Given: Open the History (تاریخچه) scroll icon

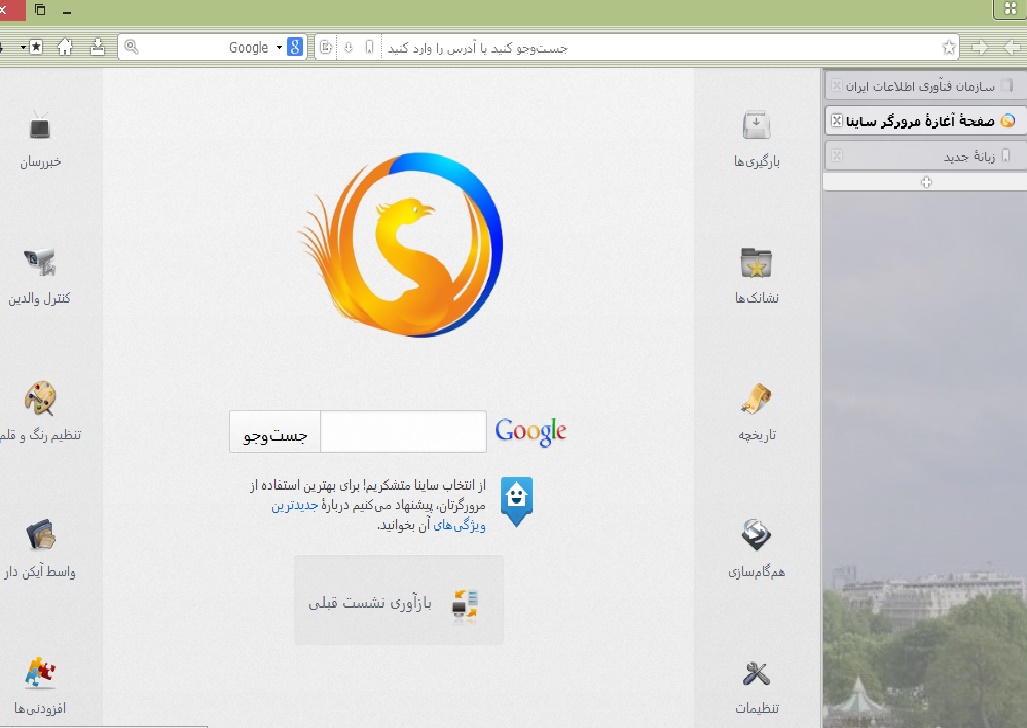Looking at the screenshot, I should [756, 398].
